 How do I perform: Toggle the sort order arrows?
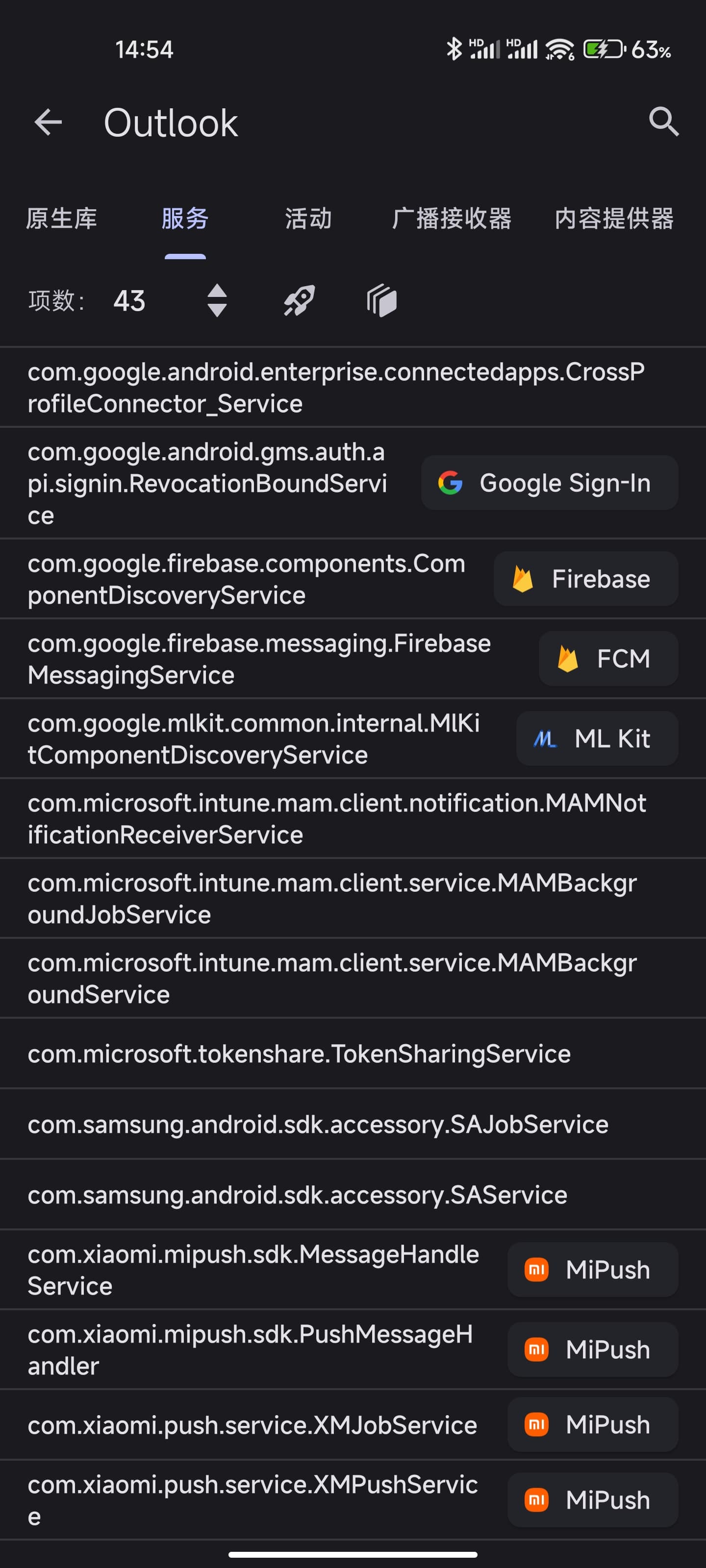(217, 301)
